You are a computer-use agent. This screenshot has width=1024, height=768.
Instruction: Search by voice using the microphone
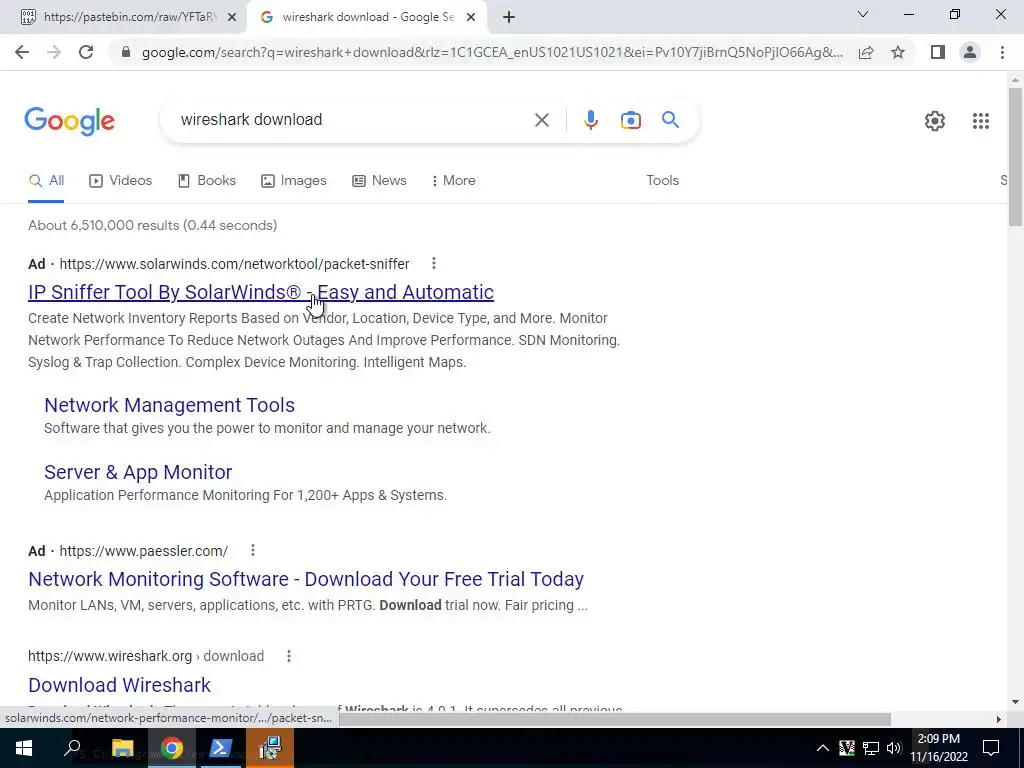point(590,120)
